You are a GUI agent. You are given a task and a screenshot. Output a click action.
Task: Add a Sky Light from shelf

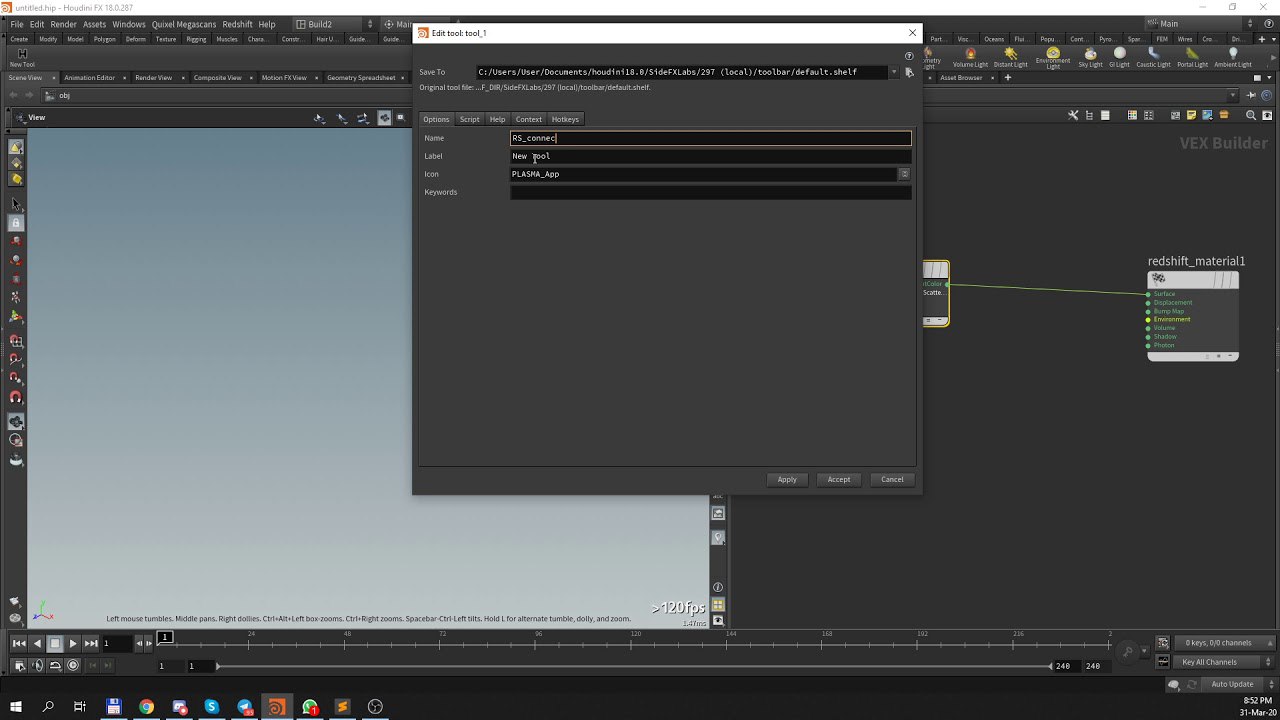1090,57
